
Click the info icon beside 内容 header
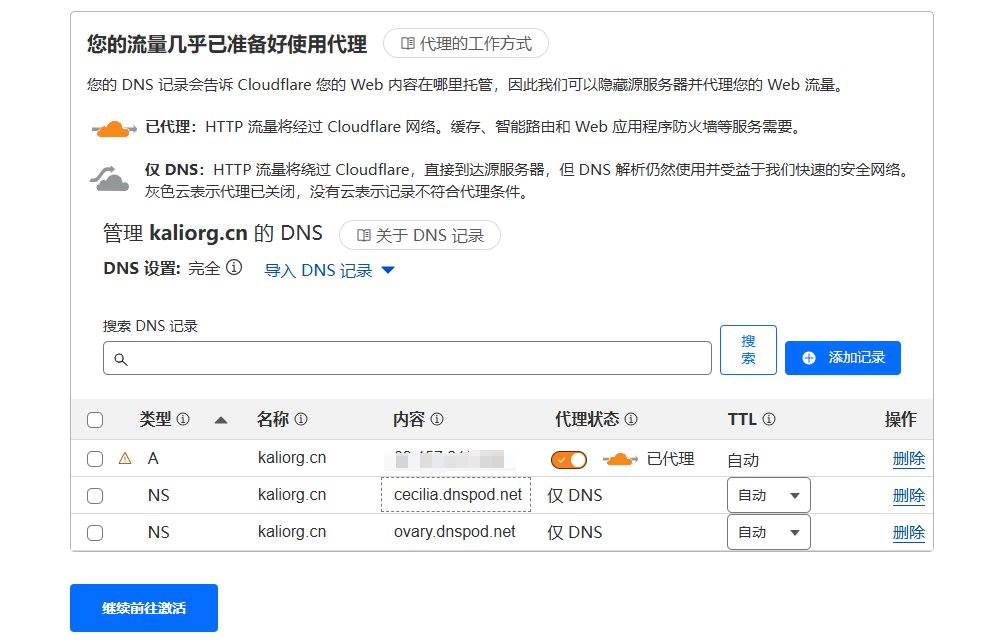pos(437,419)
